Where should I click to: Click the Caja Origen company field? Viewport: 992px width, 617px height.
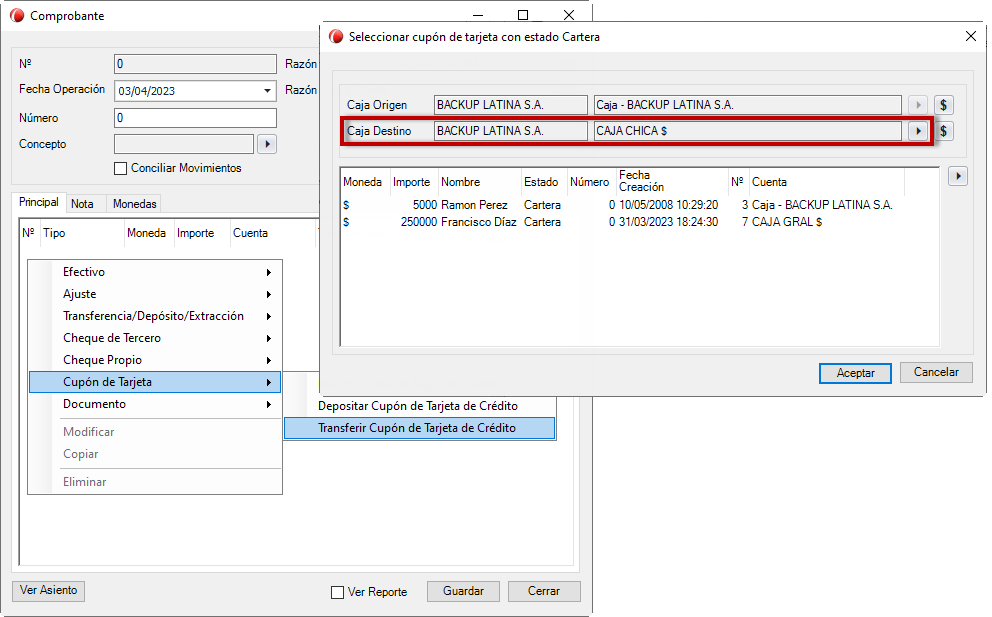[511, 105]
